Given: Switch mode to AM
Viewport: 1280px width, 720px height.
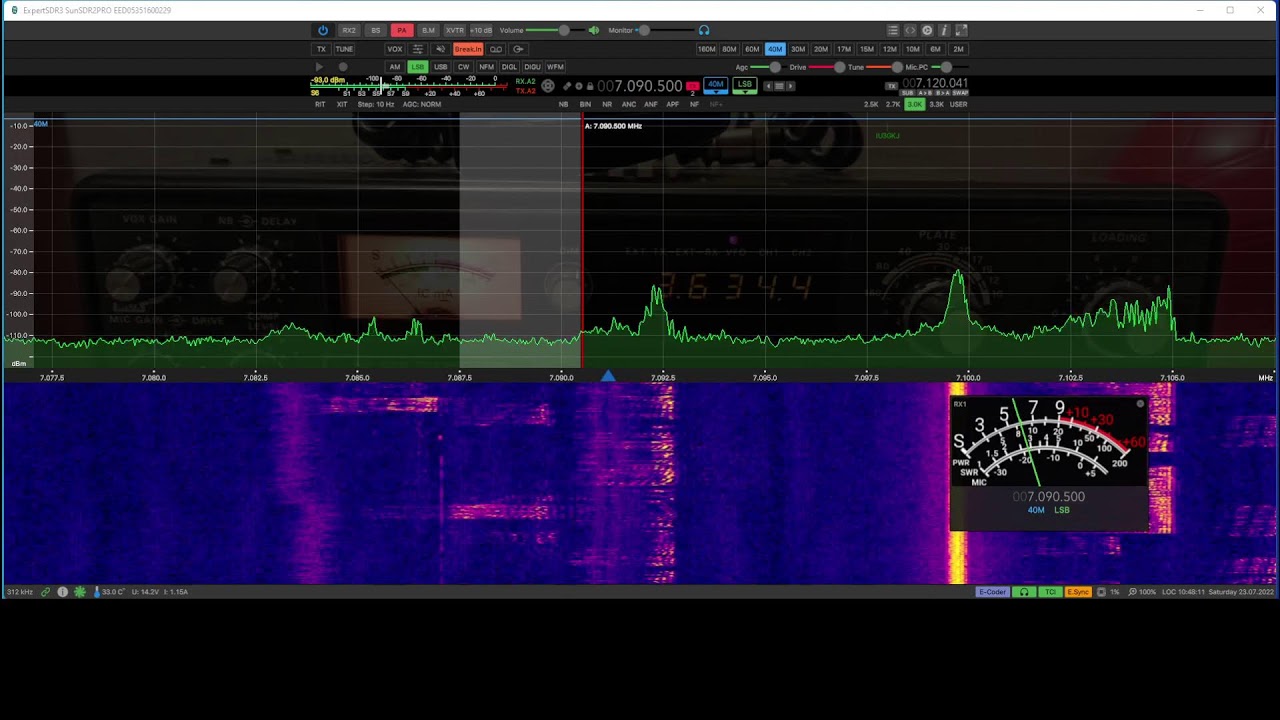Looking at the screenshot, I should point(395,67).
